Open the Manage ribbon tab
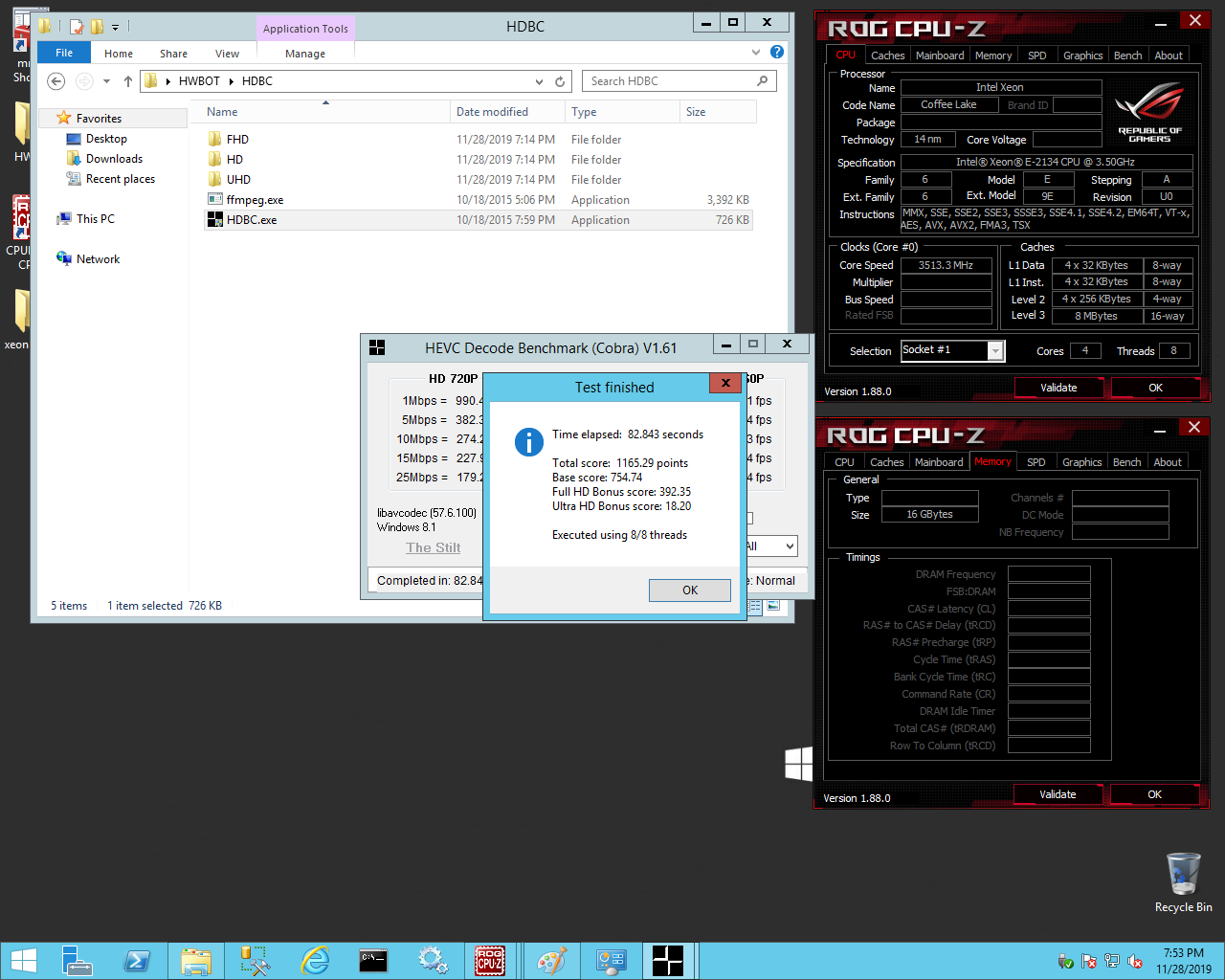Viewport: 1225px width, 980px height. point(305,54)
